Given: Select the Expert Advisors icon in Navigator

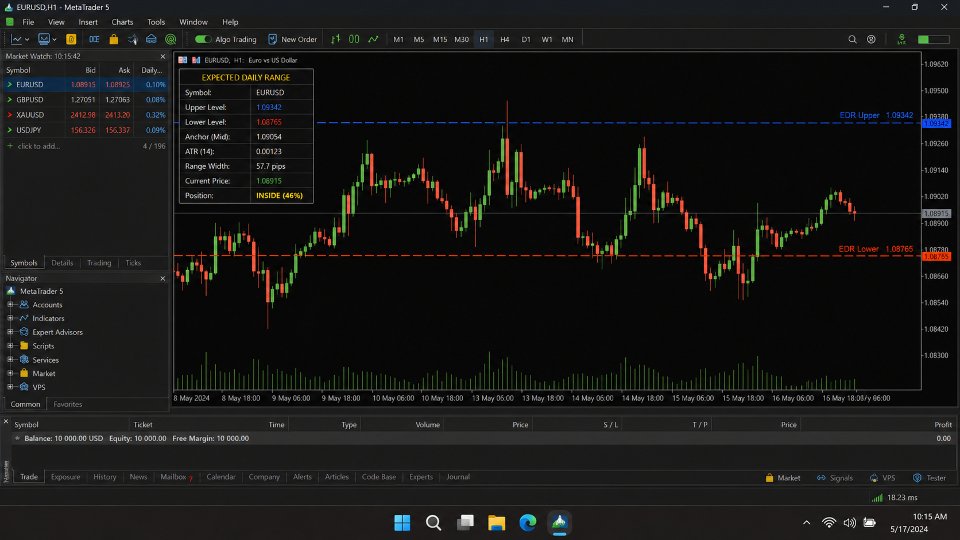Looking at the screenshot, I should pos(24,332).
